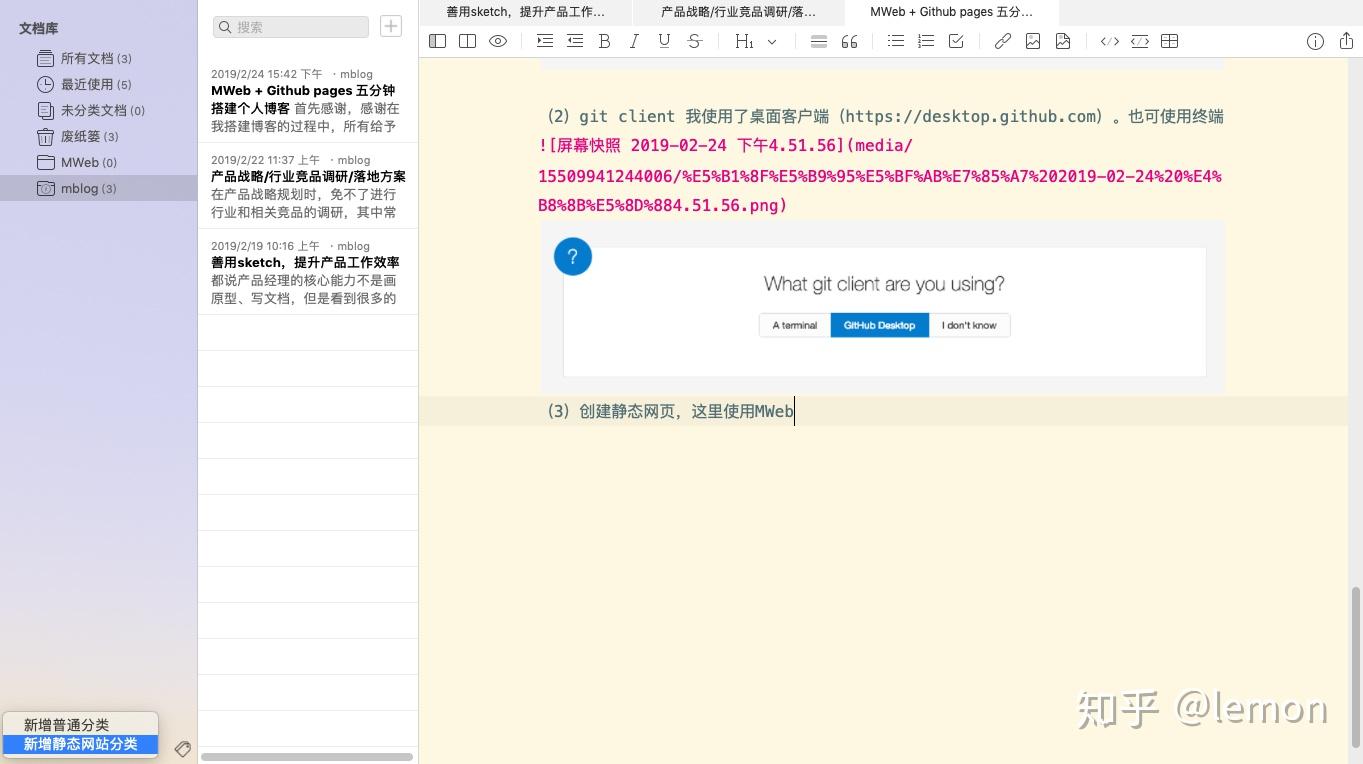Toggle underline formatting
This screenshot has width=1363, height=764.
tap(664, 41)
